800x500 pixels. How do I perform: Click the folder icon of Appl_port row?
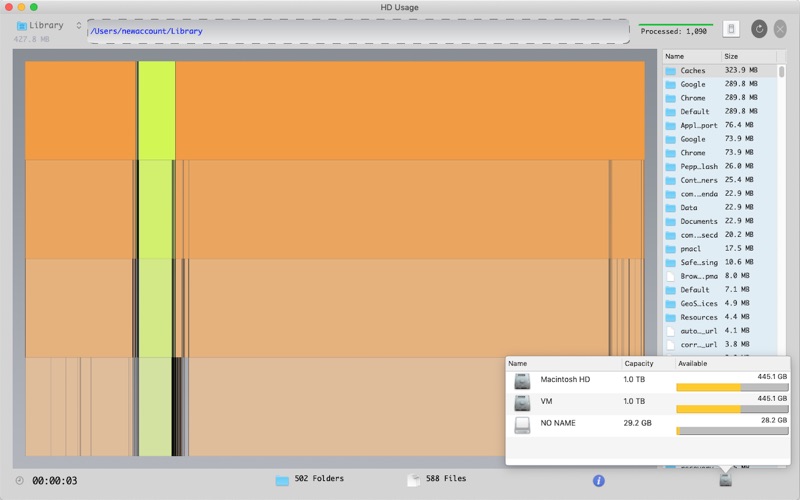tap(670, 126)
